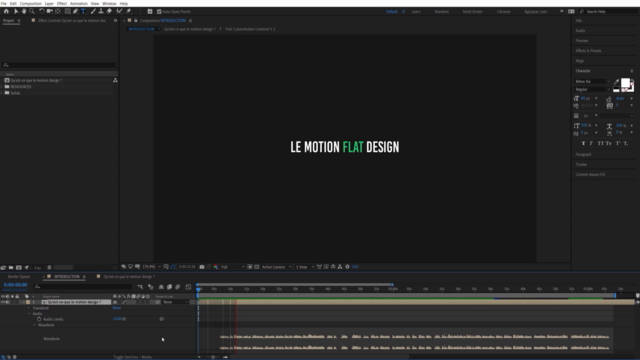Viewport: 640px width, 360px height.
Task: Open the Composition menu
Action: click(x=31, y=3)
